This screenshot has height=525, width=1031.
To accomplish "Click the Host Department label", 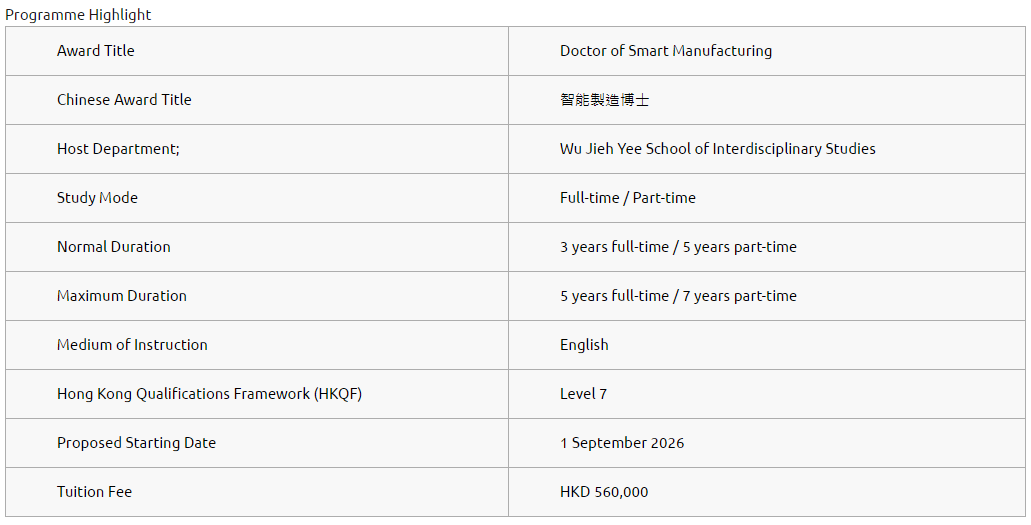I will click(118, 149).
